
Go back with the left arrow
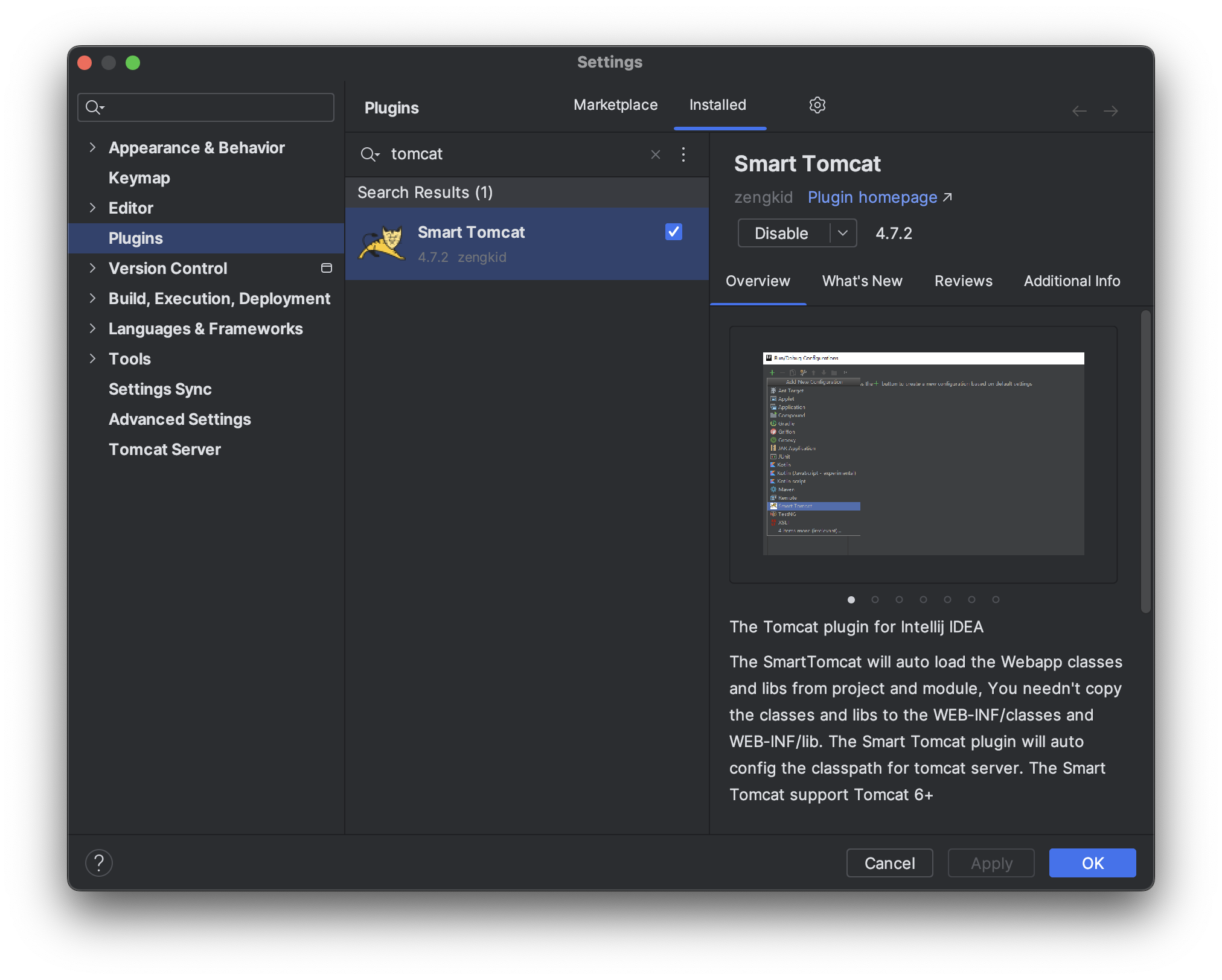1080,111
